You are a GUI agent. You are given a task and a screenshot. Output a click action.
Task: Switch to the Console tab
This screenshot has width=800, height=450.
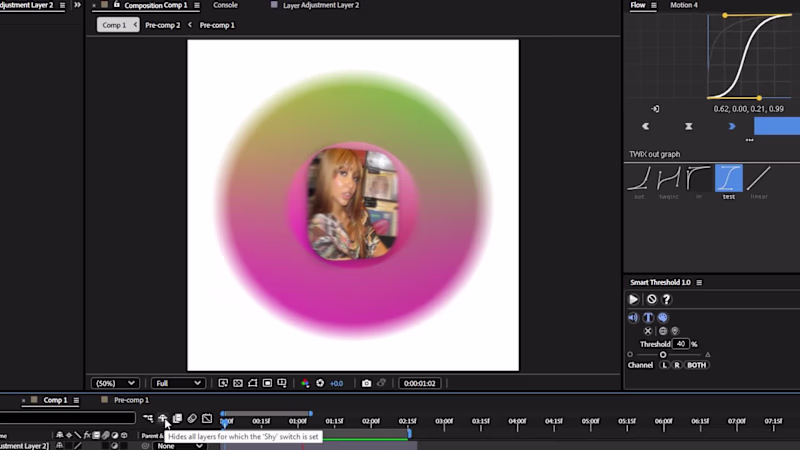[x=225, y=5]
